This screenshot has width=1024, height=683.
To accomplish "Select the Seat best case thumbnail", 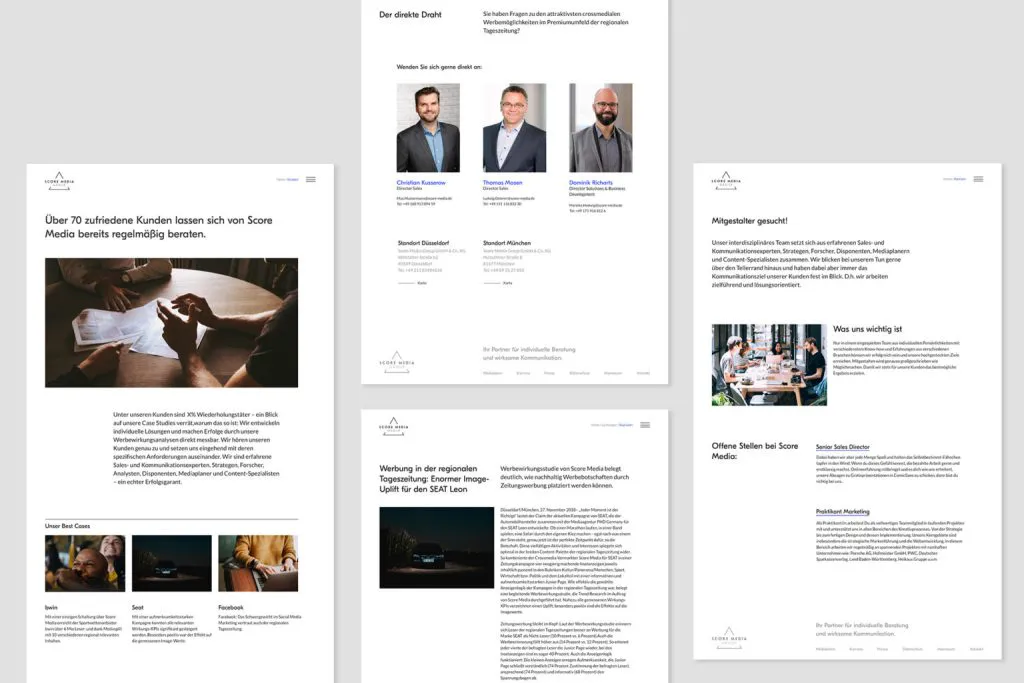I will point(171,563).
